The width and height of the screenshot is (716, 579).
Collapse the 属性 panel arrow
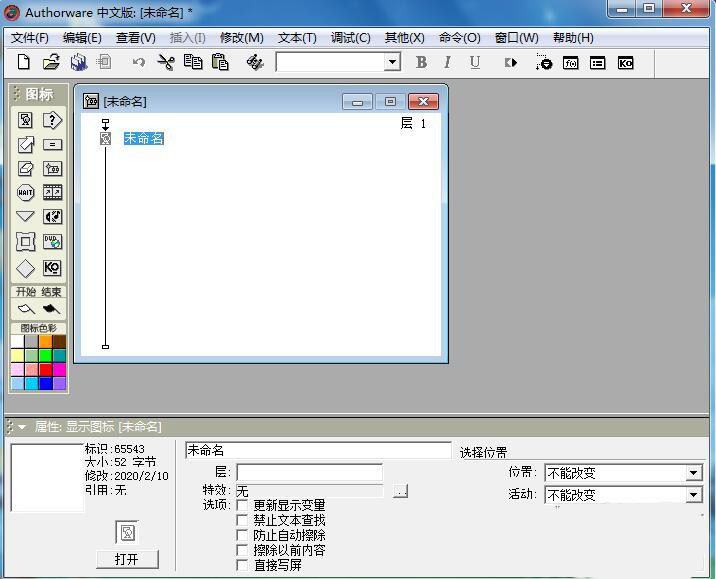[x=21, y=427]
